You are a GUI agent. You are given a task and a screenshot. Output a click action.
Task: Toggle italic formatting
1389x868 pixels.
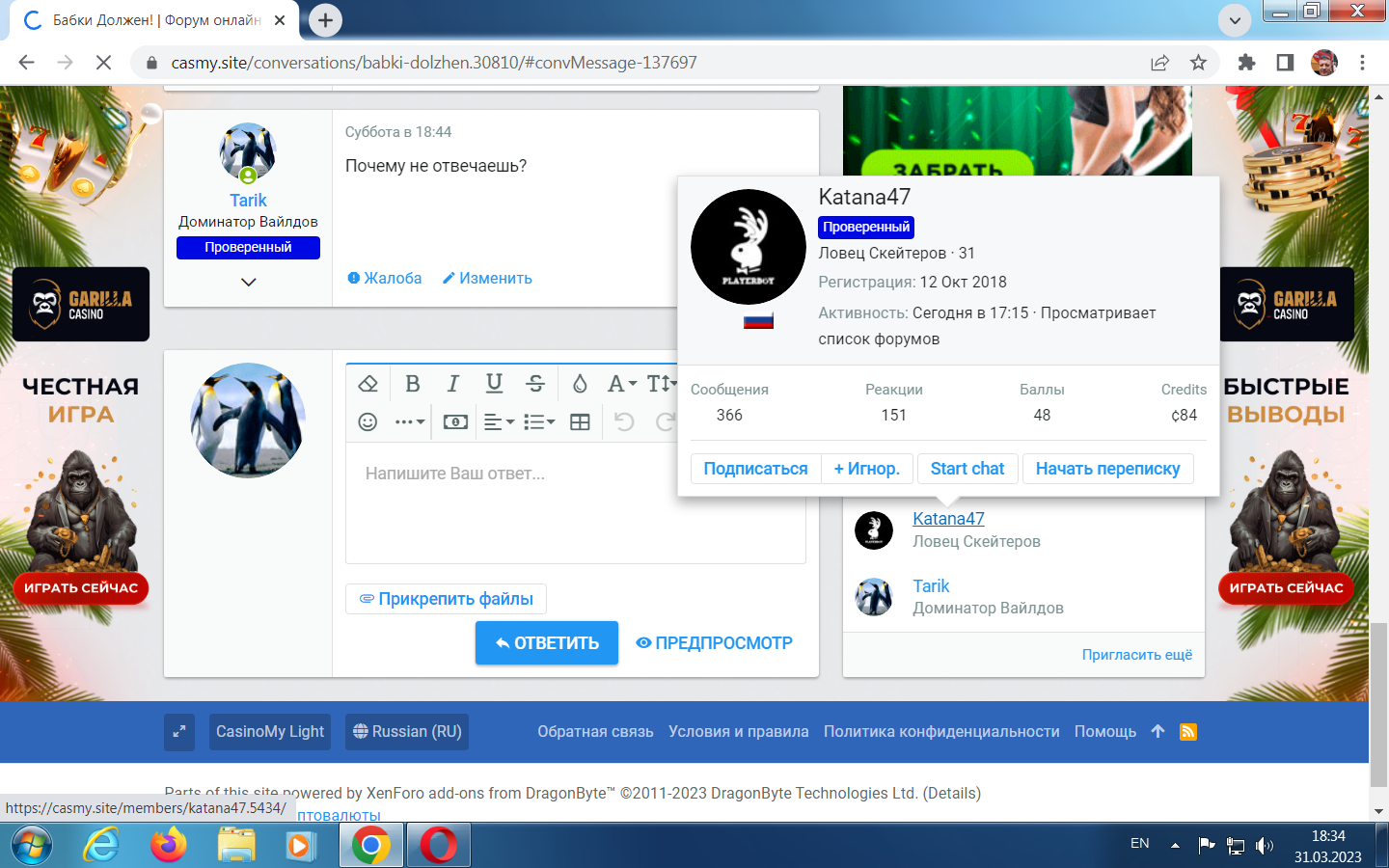[452, 384]
